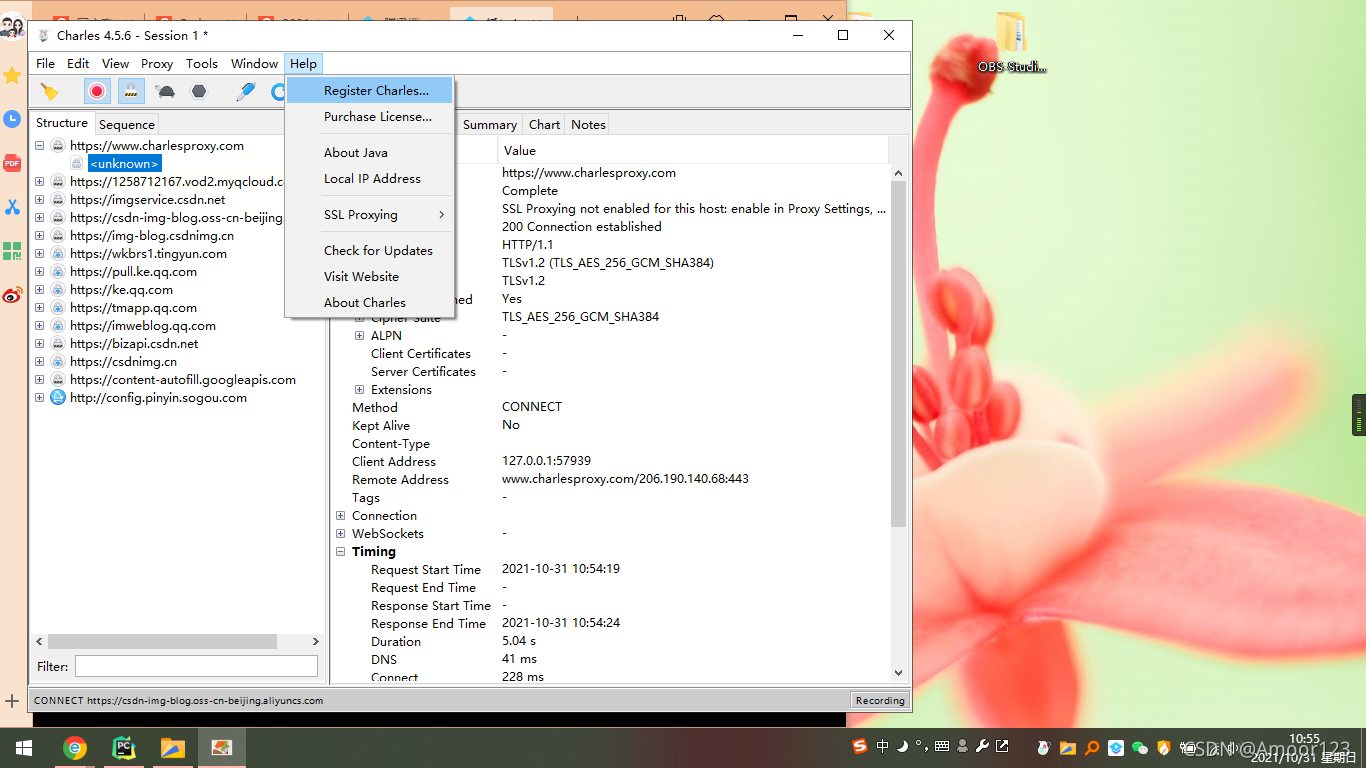Expand the bizapi.csdn.net host node
Viewport: 1366px width, 768px height.
(x=39, y=343)
